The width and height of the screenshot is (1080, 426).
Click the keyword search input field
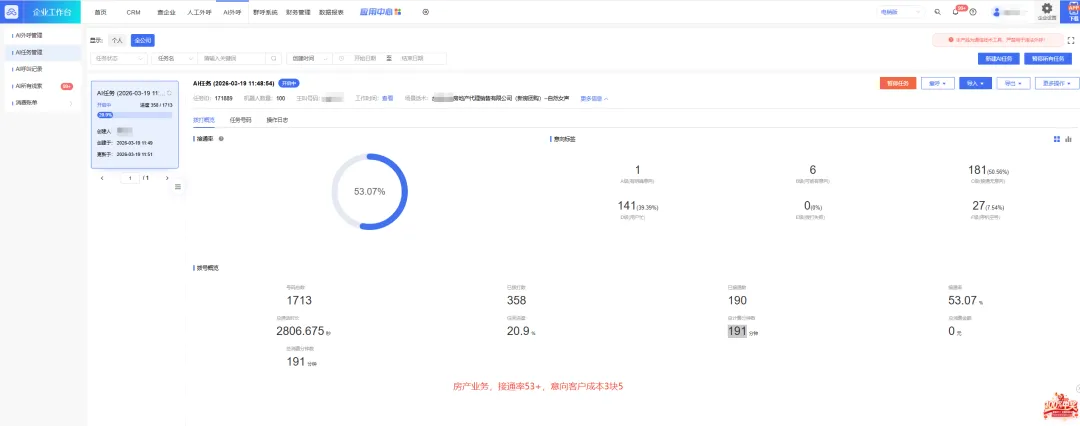[233, 59]
